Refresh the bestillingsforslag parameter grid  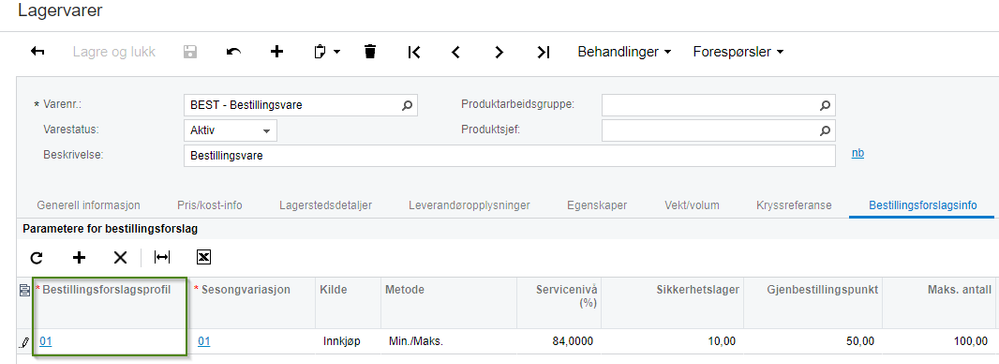(37, 258)
